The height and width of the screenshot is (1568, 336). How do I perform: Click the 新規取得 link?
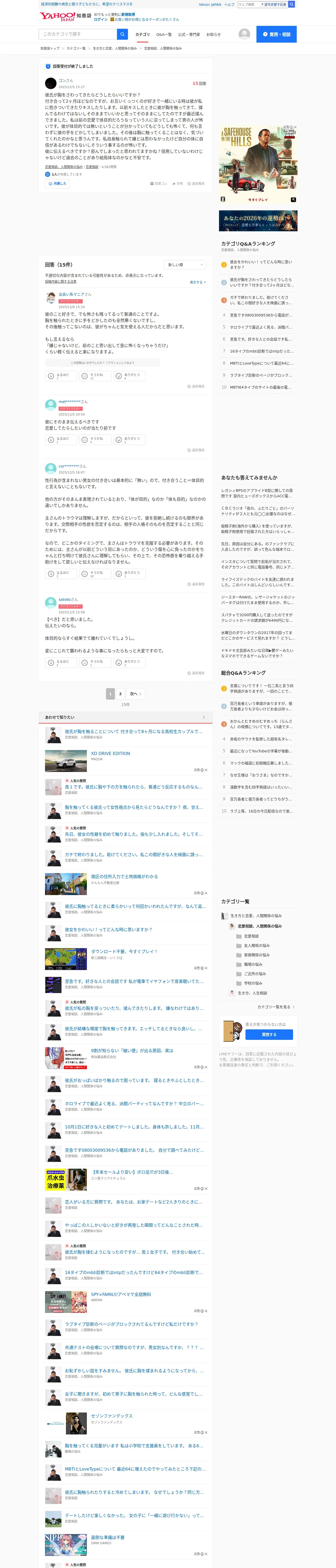(x=128, y=14)
